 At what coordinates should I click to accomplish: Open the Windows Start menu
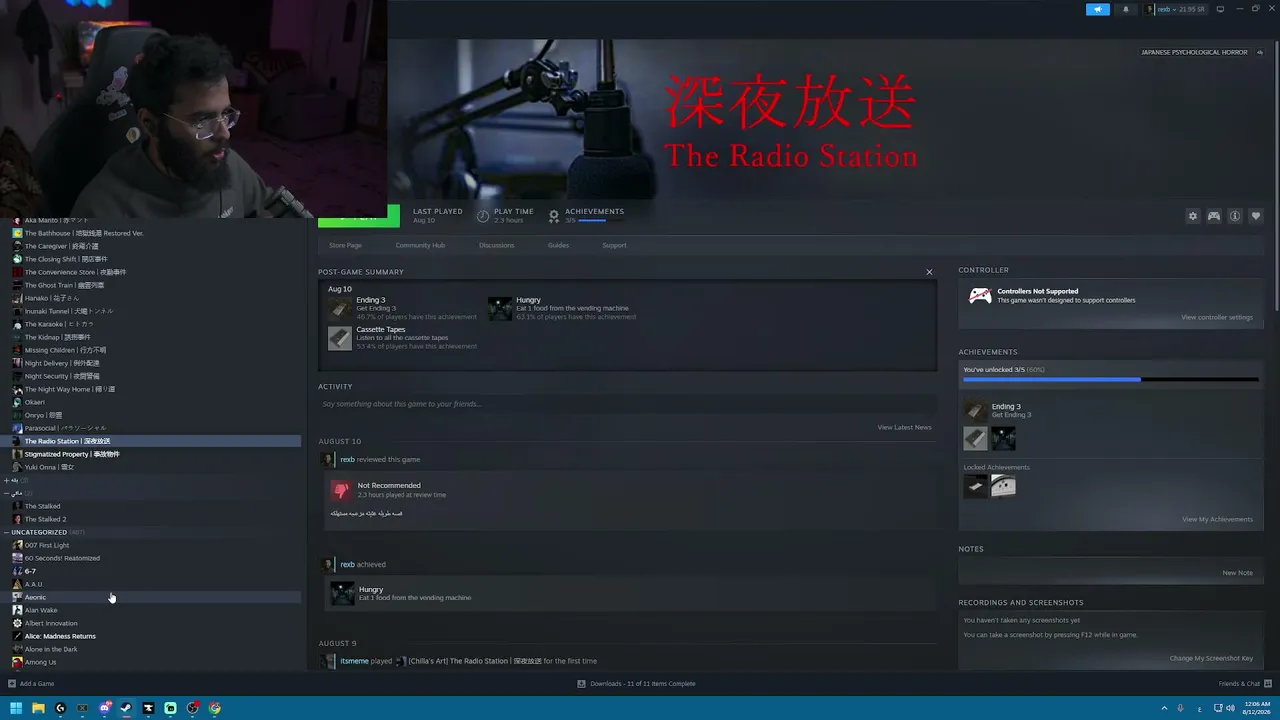point(16,708)
